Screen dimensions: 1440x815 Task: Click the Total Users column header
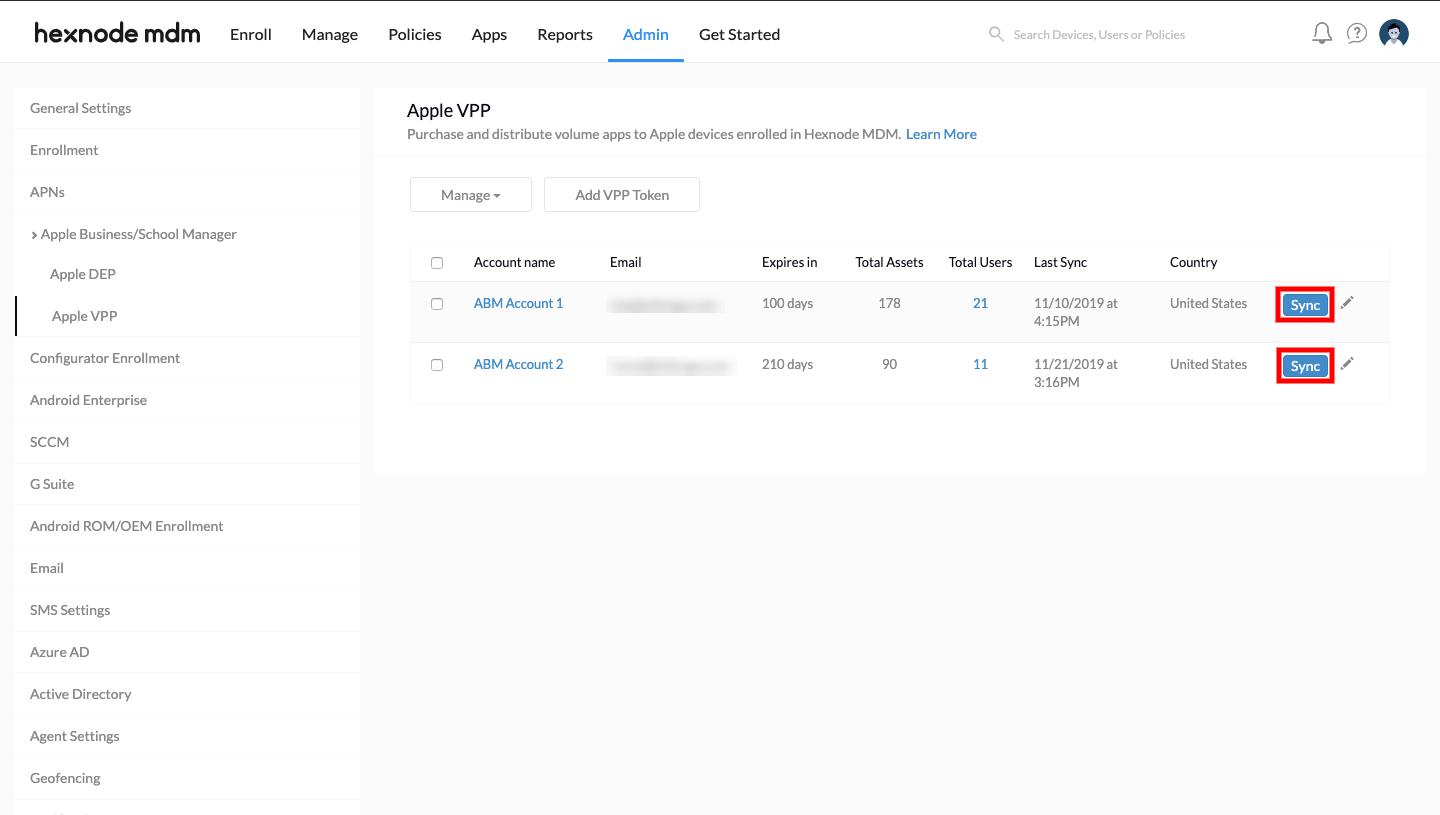coord(980,262)
